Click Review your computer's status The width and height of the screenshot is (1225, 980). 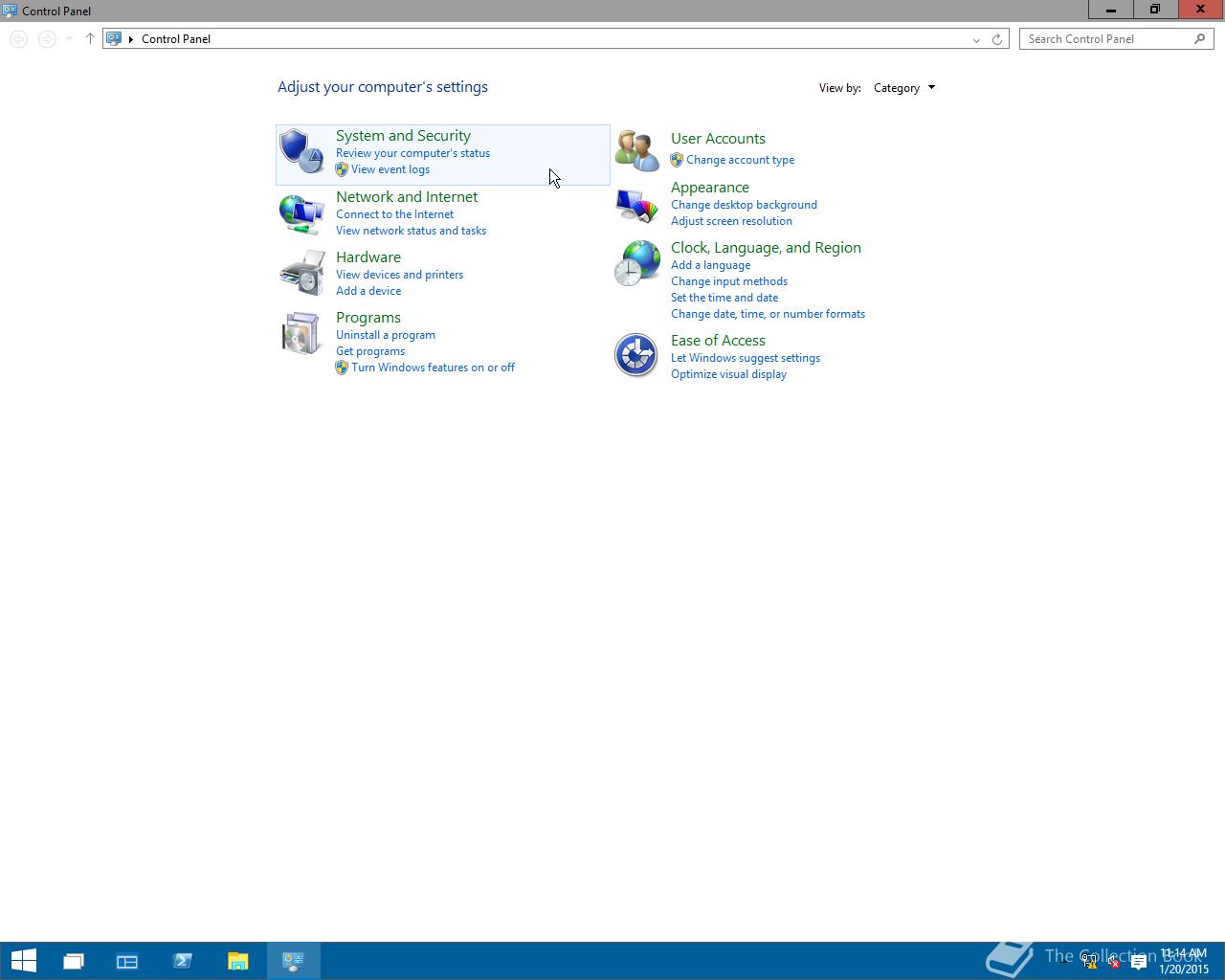tap(412, 153)
